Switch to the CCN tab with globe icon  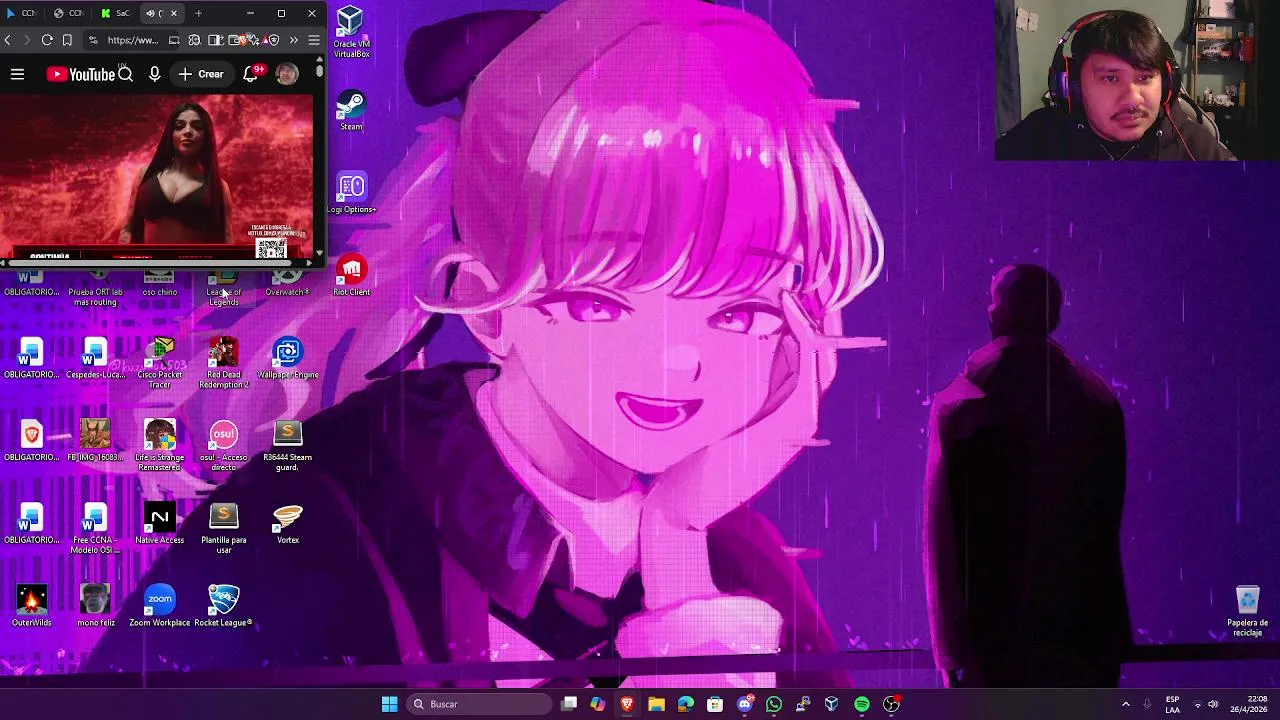pyautogui.click(x=68, y=13)
